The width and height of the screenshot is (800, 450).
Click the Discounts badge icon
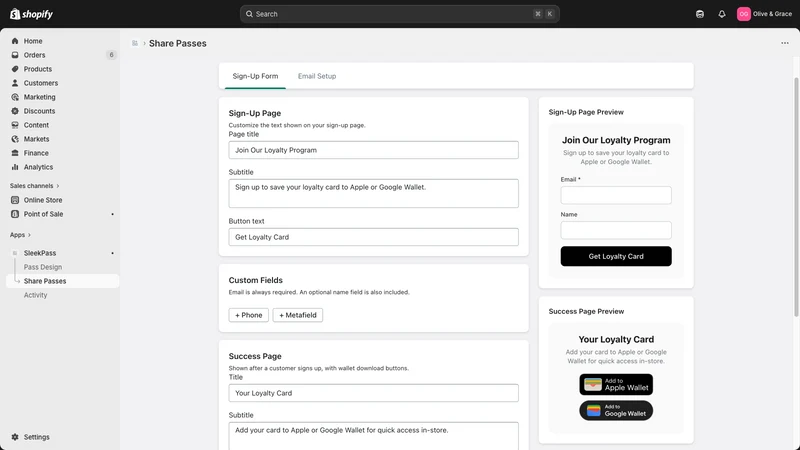point(15,111)
